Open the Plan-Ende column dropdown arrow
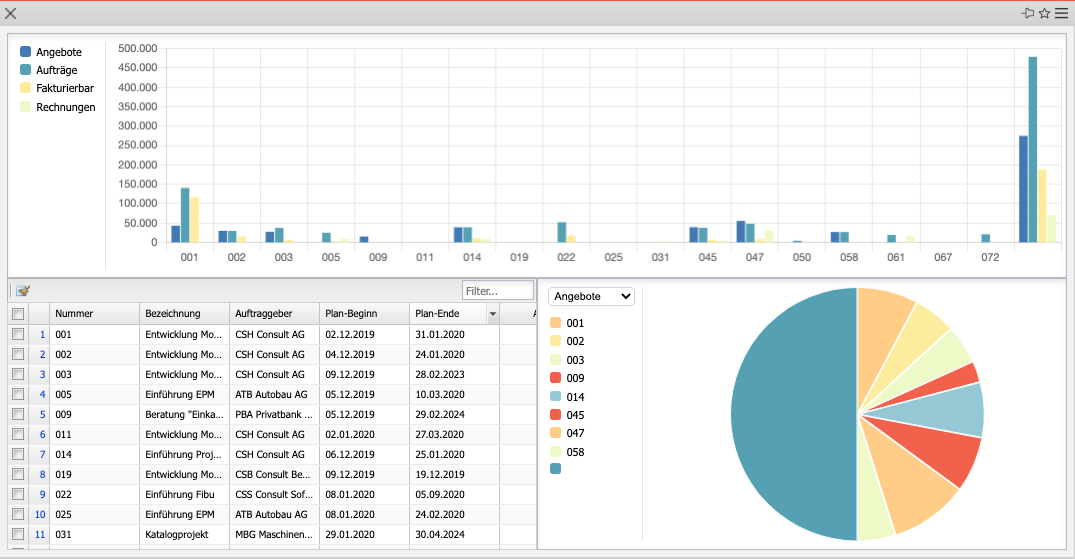This screenshot has width=1075, height=559. [492, 314]
